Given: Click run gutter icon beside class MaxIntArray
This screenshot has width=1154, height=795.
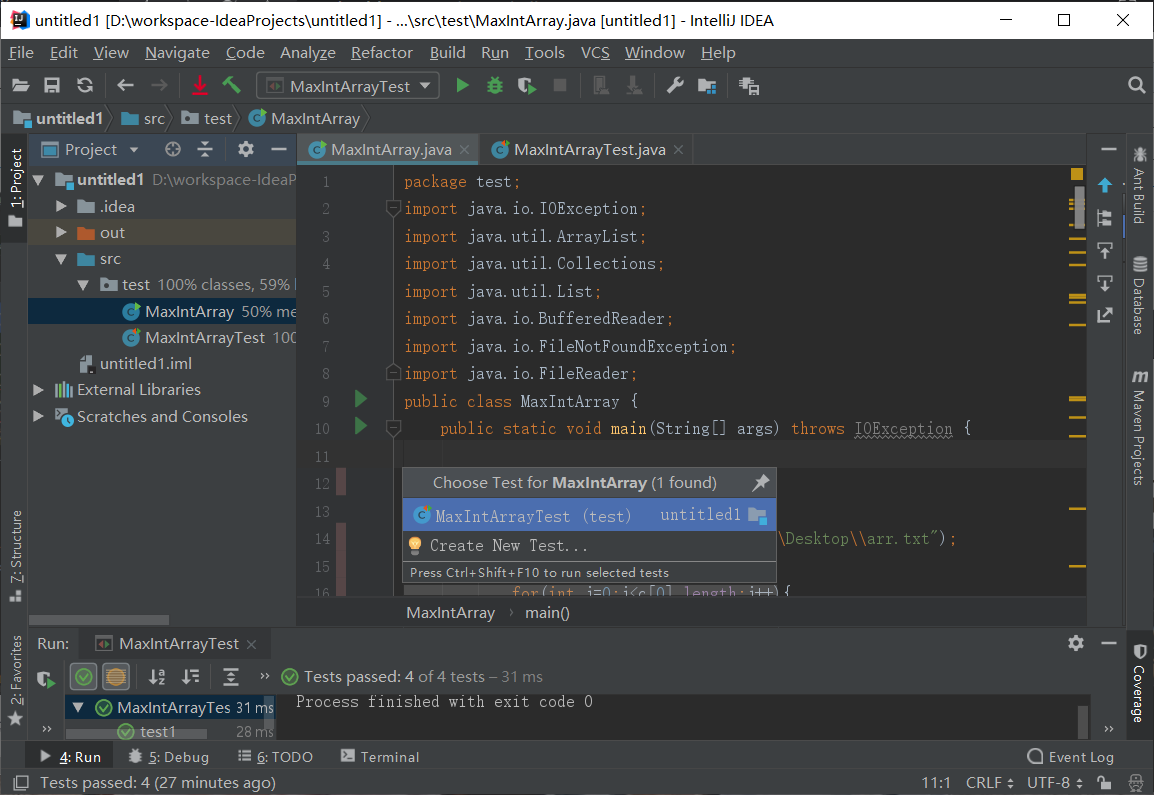Looking at the screenshot, I should pos(361,399).
